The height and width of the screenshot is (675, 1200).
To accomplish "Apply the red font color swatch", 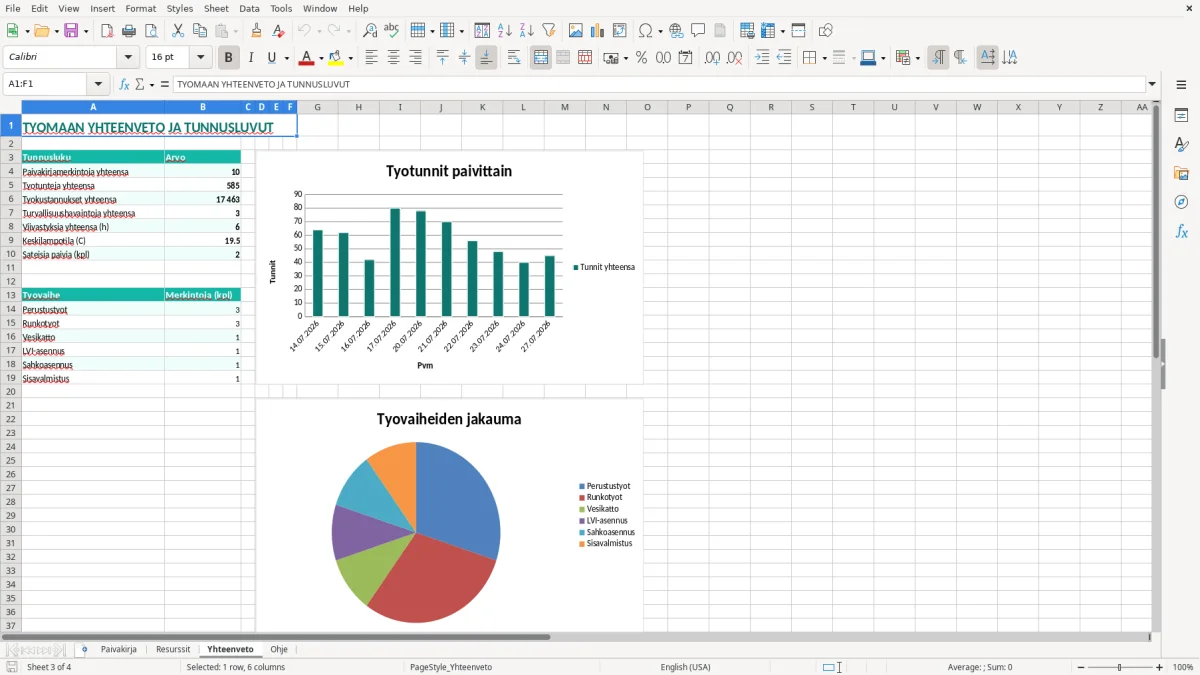I will tap(307, 58).
